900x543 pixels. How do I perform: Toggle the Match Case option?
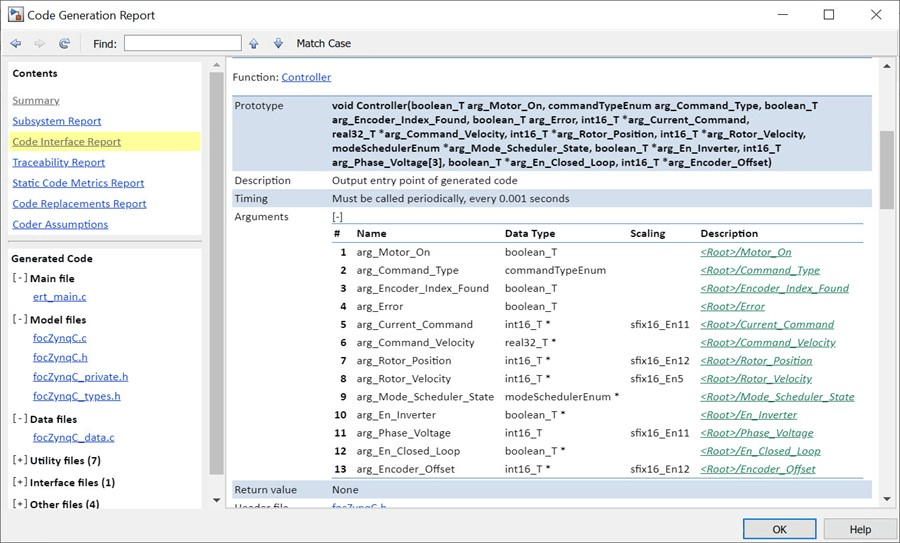pyautogui.click(x=323, y=44)
